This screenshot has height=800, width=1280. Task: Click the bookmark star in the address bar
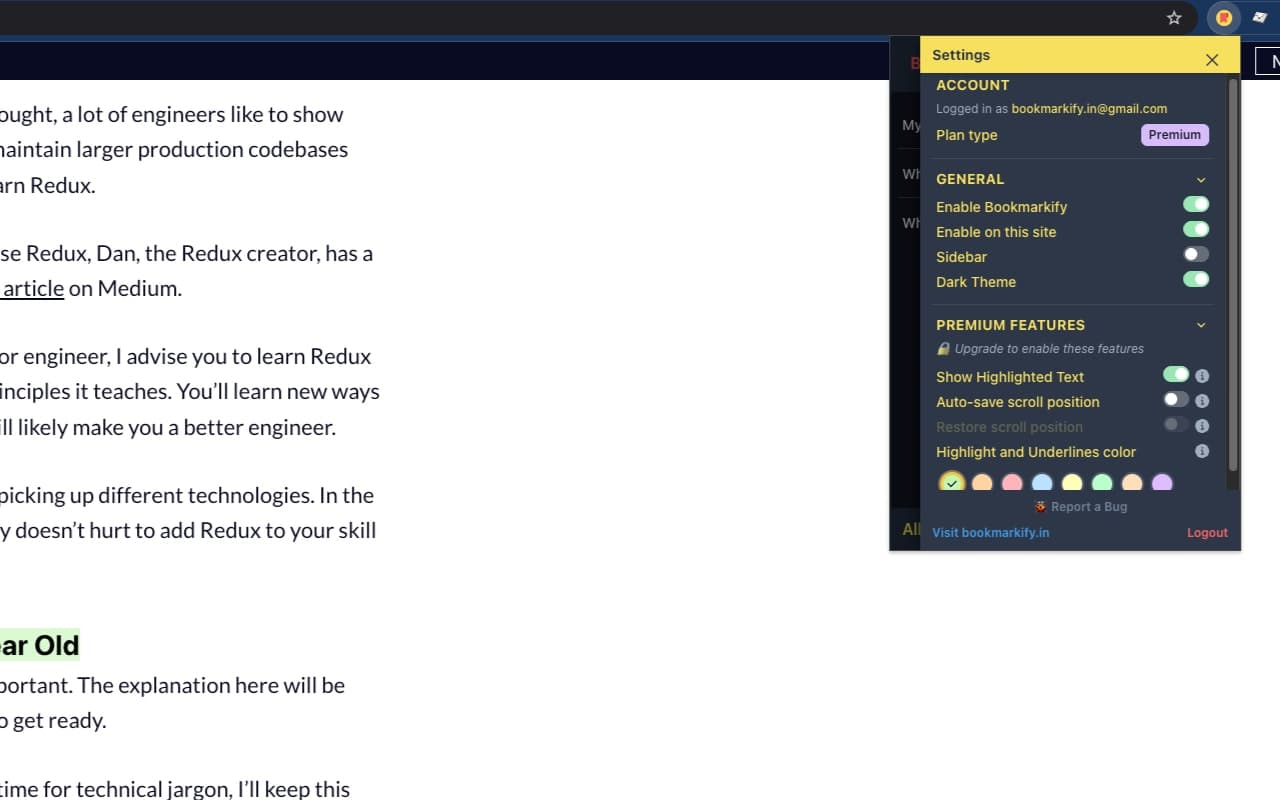pos(1174,17)
